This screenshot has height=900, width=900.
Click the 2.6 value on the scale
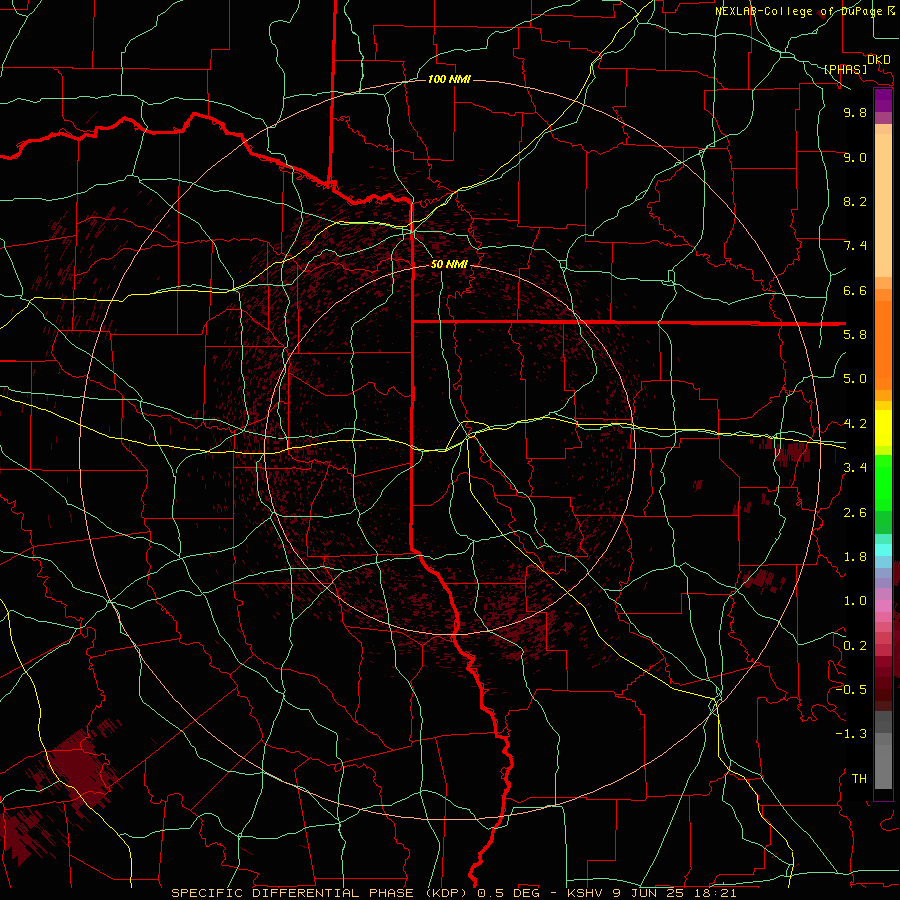click(855, 513)
